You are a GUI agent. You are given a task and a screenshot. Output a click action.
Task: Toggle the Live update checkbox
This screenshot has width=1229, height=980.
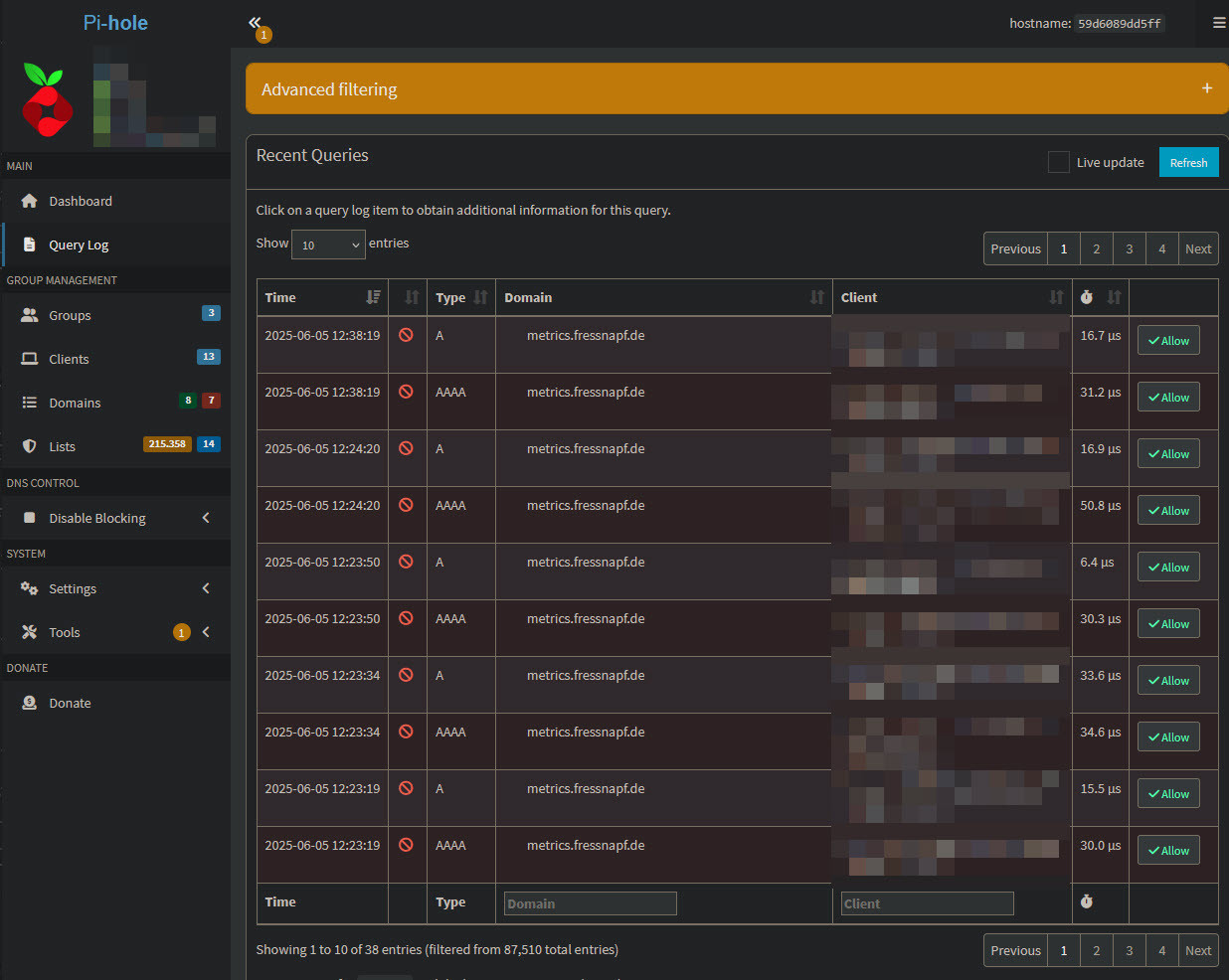tap(1059, 162)
